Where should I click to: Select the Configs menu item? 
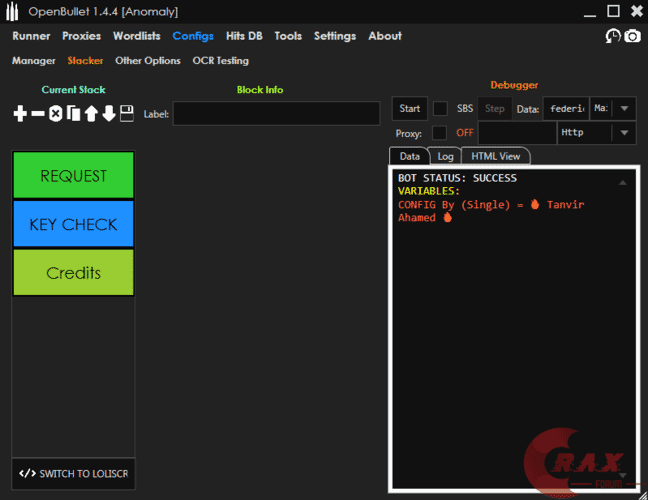coord(193,36)
